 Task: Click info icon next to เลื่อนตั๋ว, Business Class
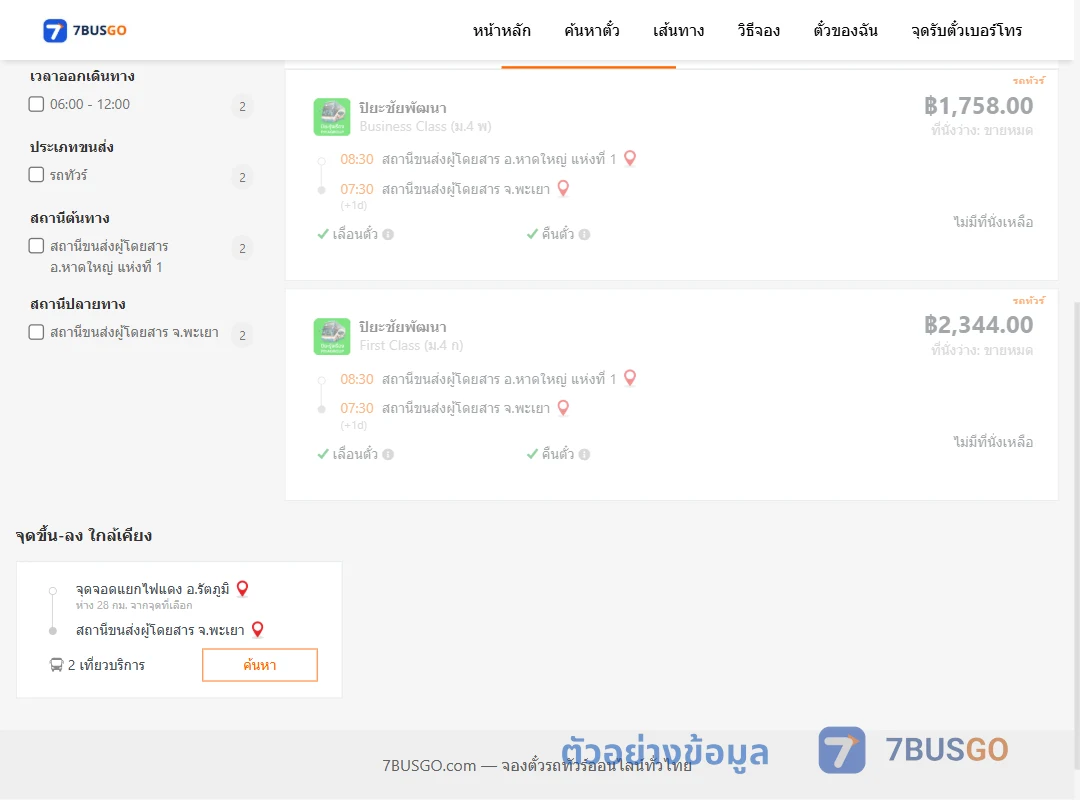click(x=388, y=234)
